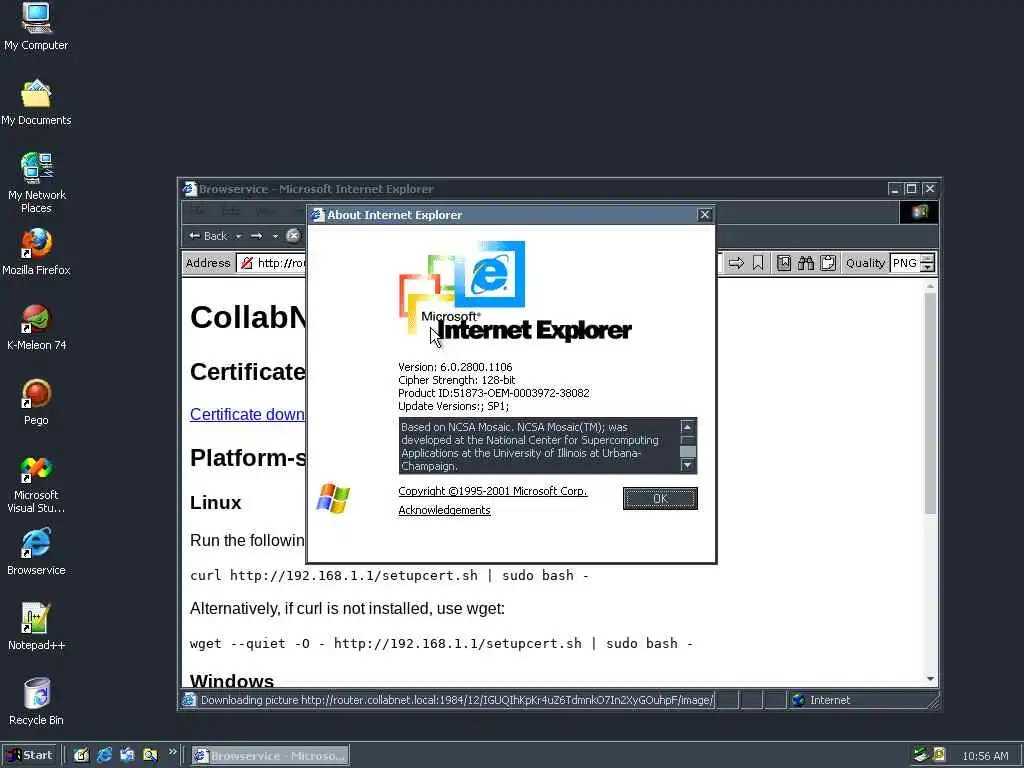Expand the Forward history dropdown arrow
This screenshot has width=1024, height=768.
click(x=275, y=236)
